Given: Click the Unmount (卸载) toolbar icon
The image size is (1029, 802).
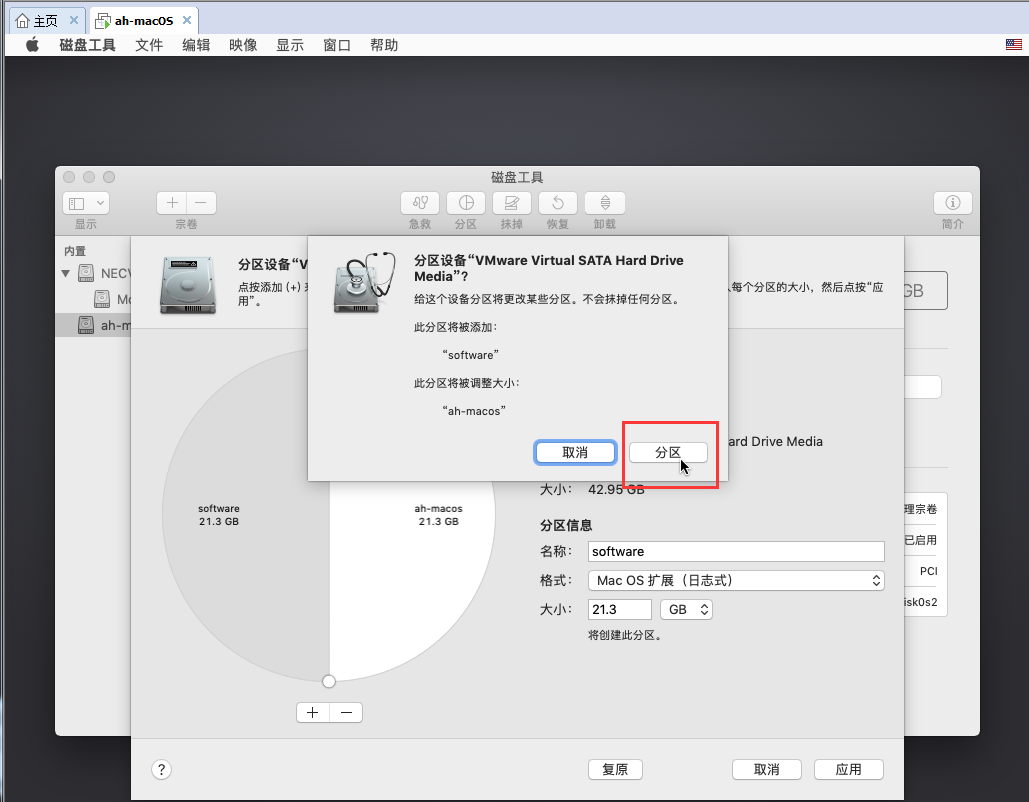Looking at the screenshot, I should 604,203.
